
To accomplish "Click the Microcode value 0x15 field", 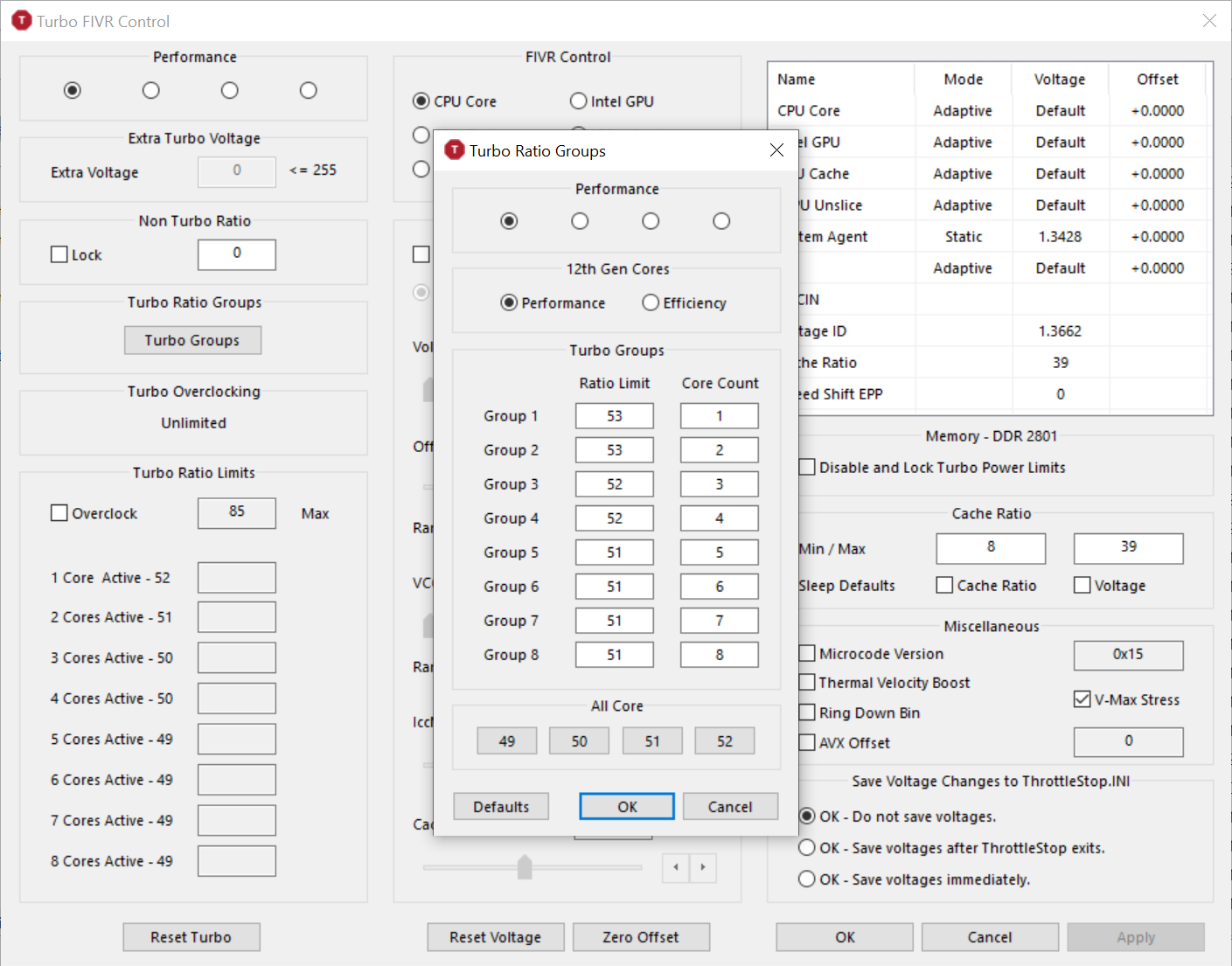I will pyautogui.click(x=1129, y=656).
